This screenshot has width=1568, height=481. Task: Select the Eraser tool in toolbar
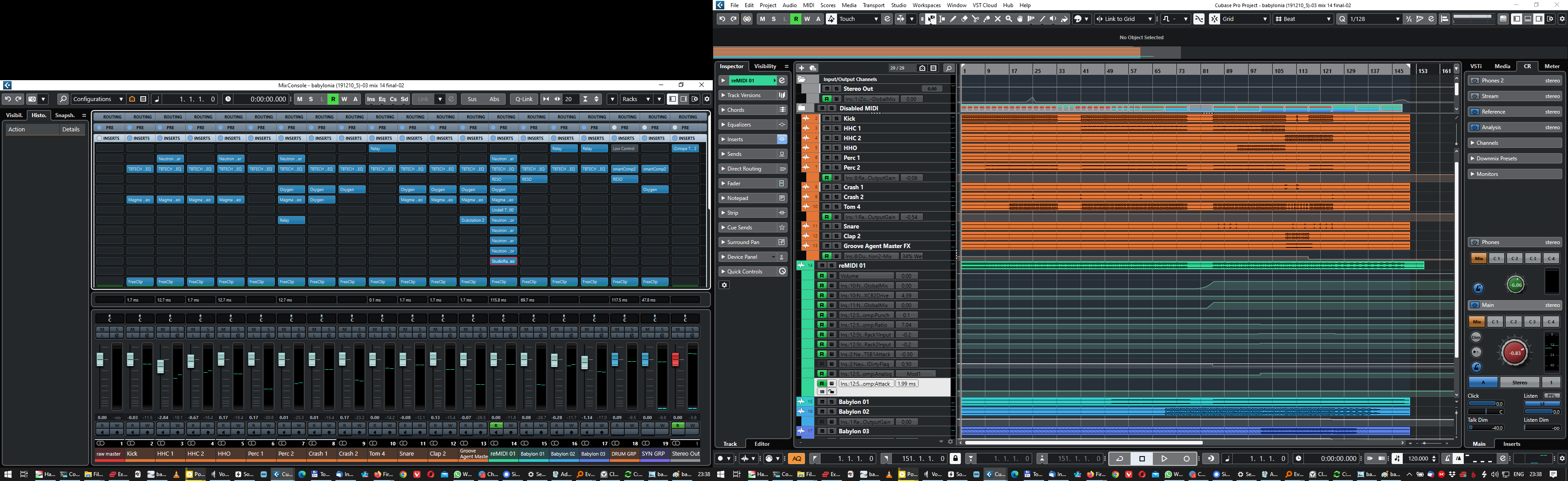point(965,19)
